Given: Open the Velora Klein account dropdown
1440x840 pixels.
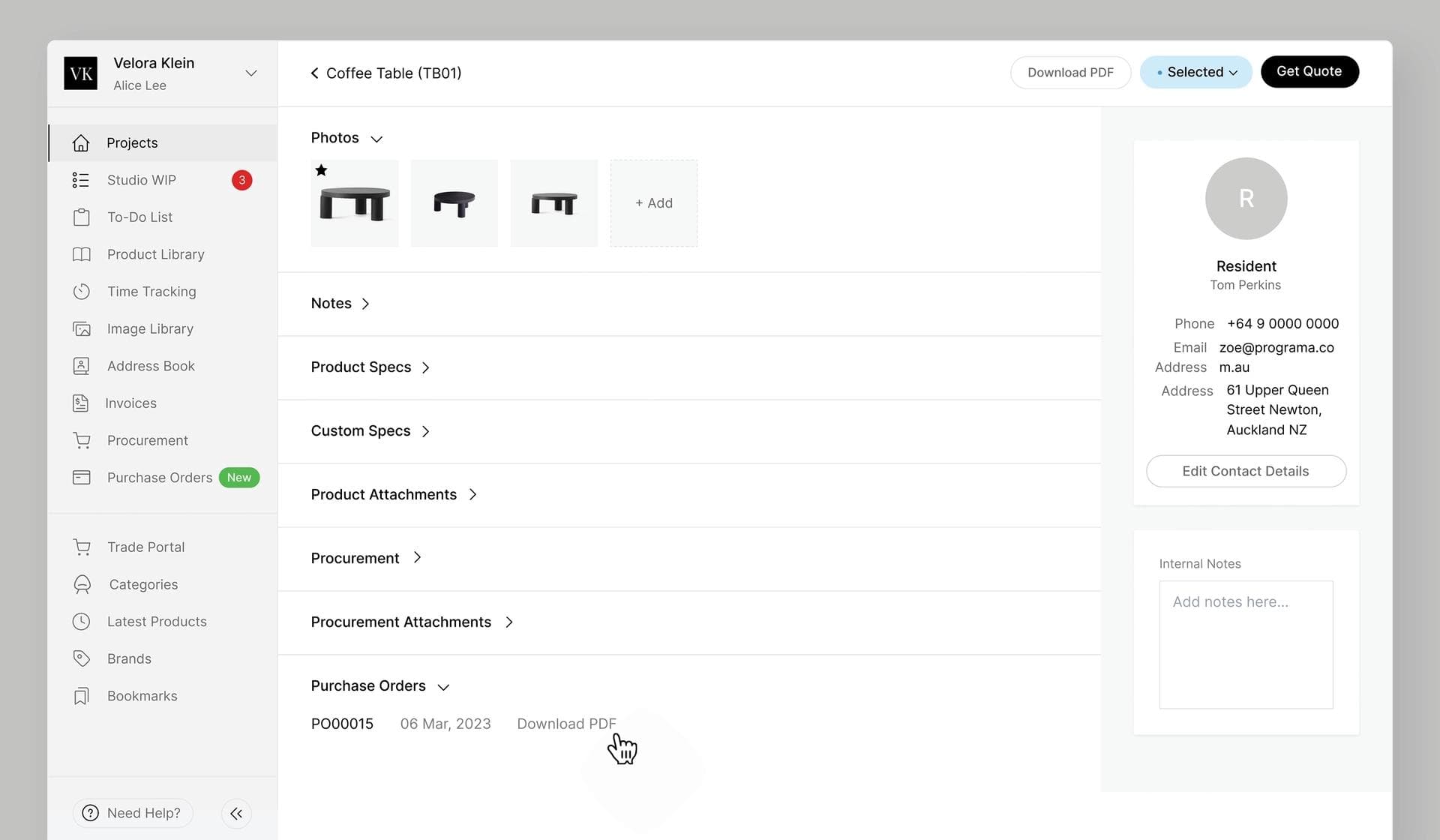Looking at the screenshot, I should click(251, 73).
